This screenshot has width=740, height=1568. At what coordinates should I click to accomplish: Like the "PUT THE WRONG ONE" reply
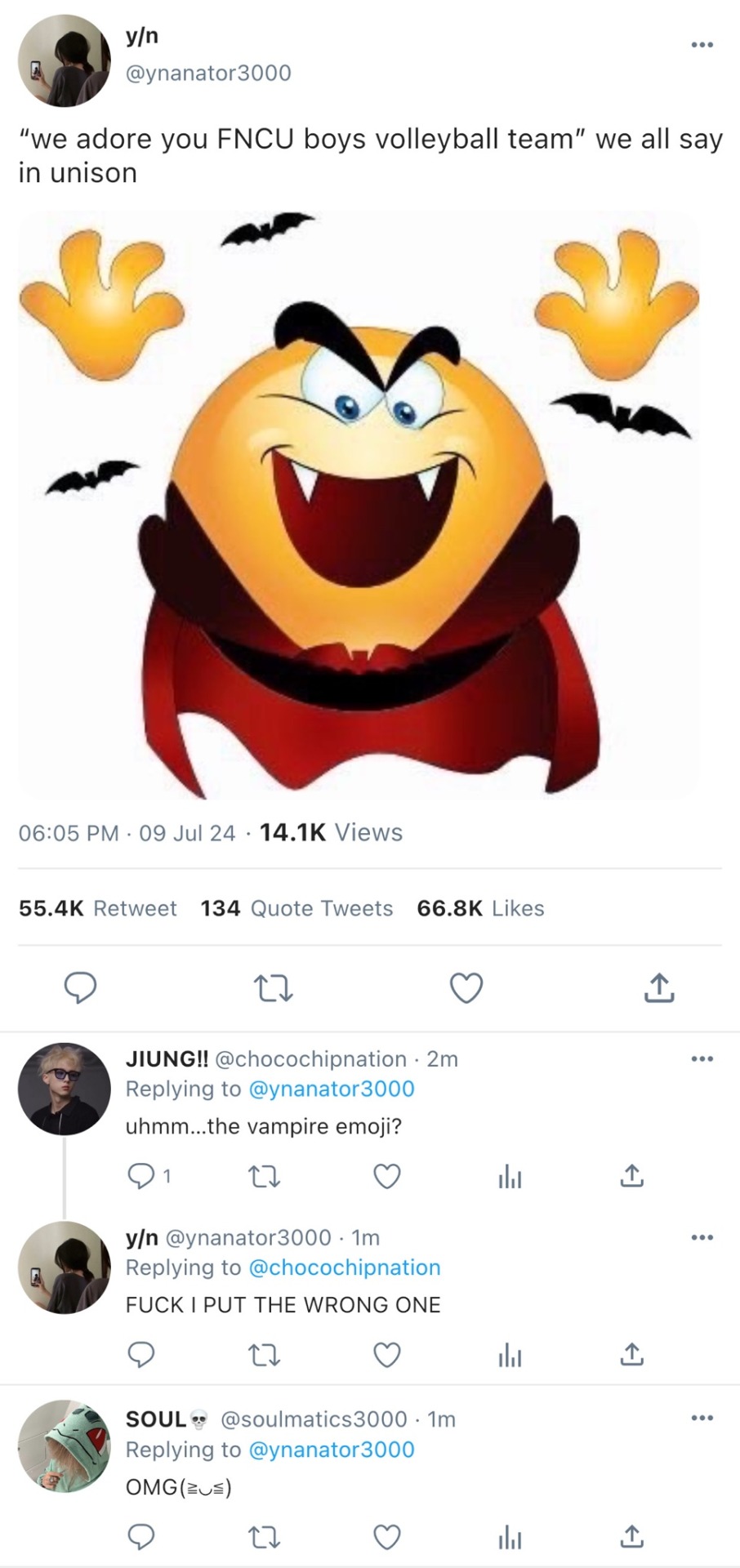pyautogui.click(x=386, y=1356)
